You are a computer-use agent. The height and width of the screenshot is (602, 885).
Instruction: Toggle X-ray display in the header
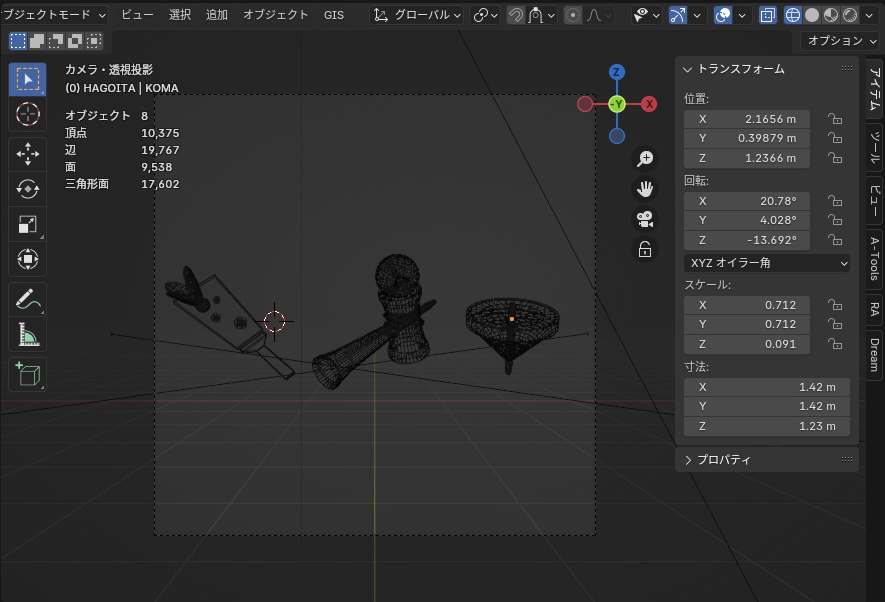click(767, 15)
